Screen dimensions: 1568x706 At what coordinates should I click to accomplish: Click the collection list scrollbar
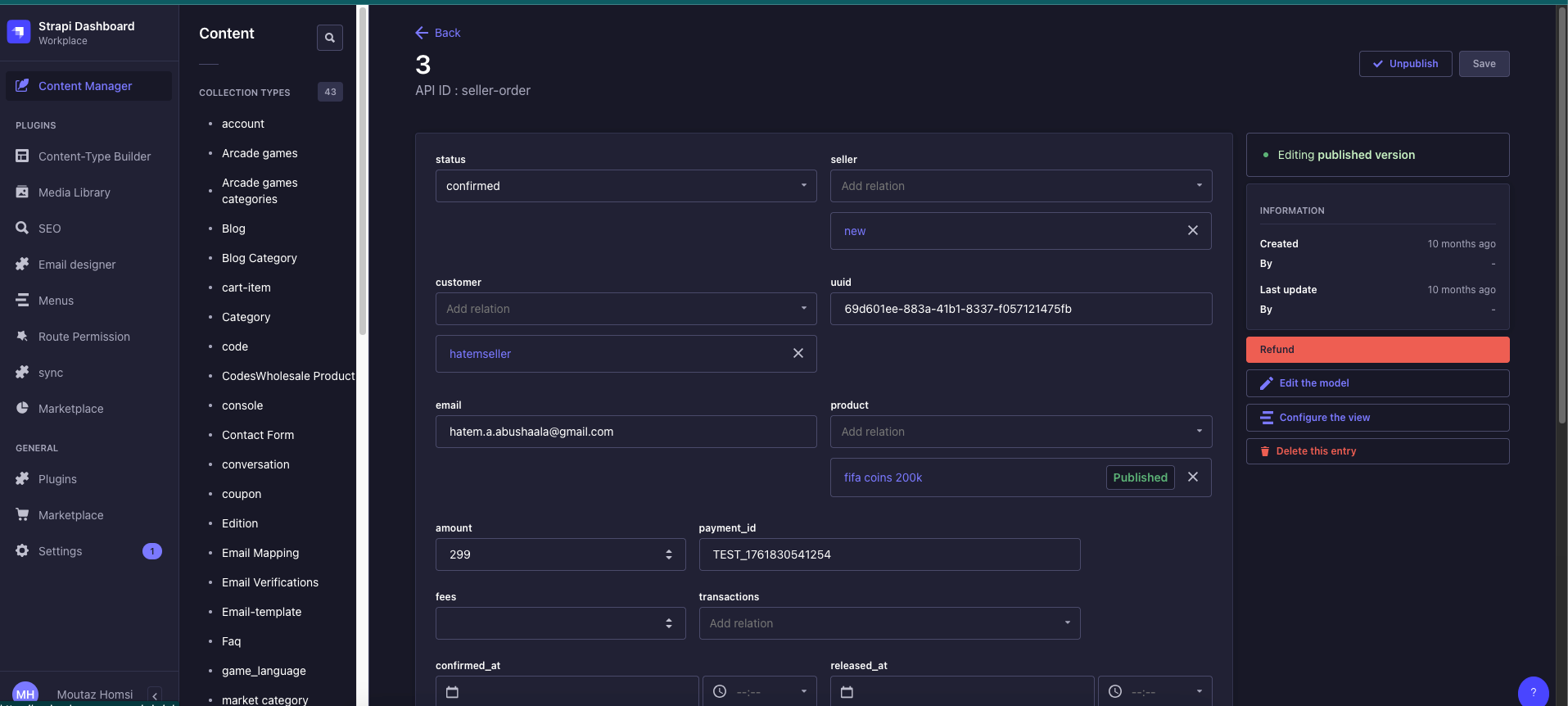point(362,170)
